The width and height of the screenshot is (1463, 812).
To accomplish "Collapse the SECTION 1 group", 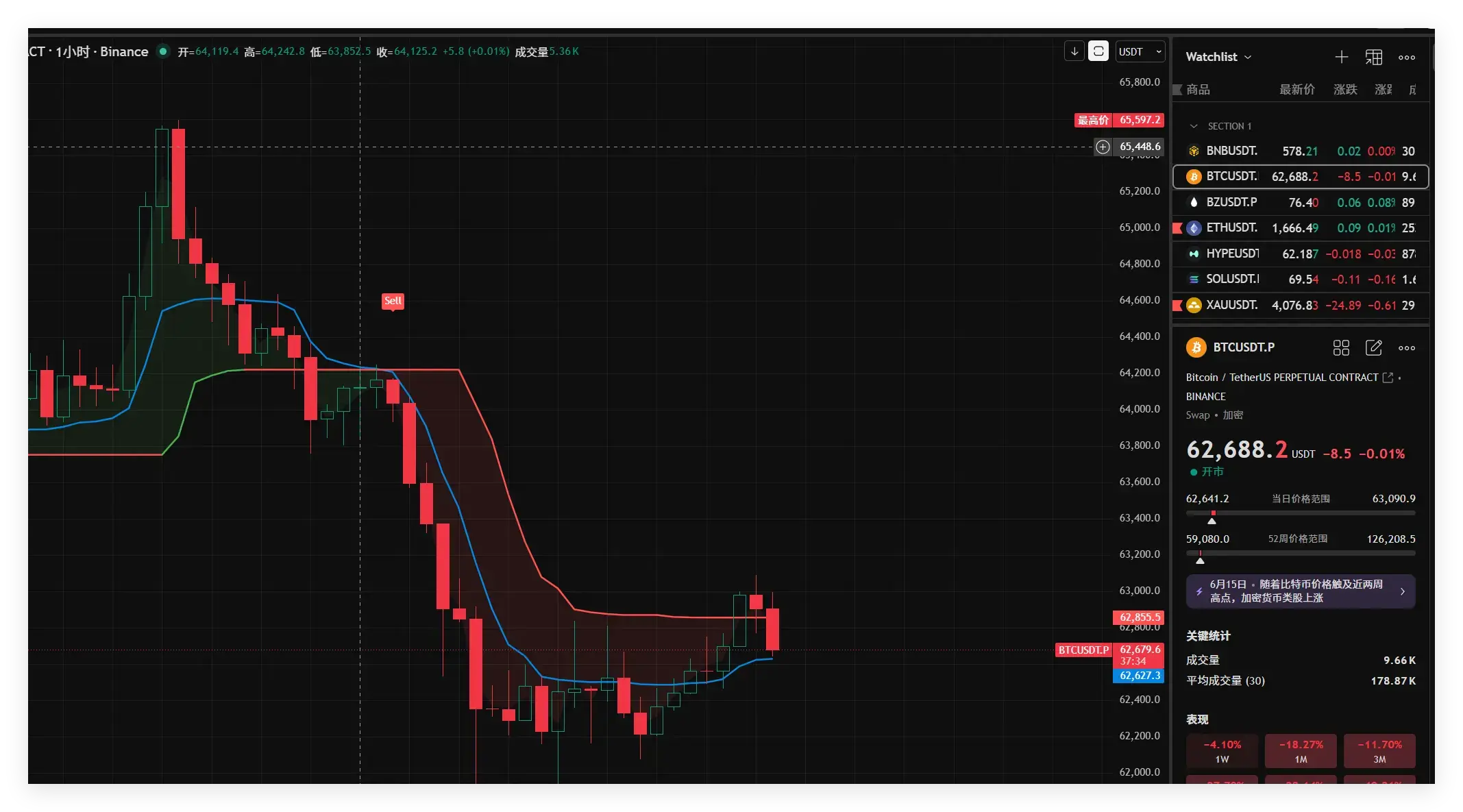I will pos(1194,126).
